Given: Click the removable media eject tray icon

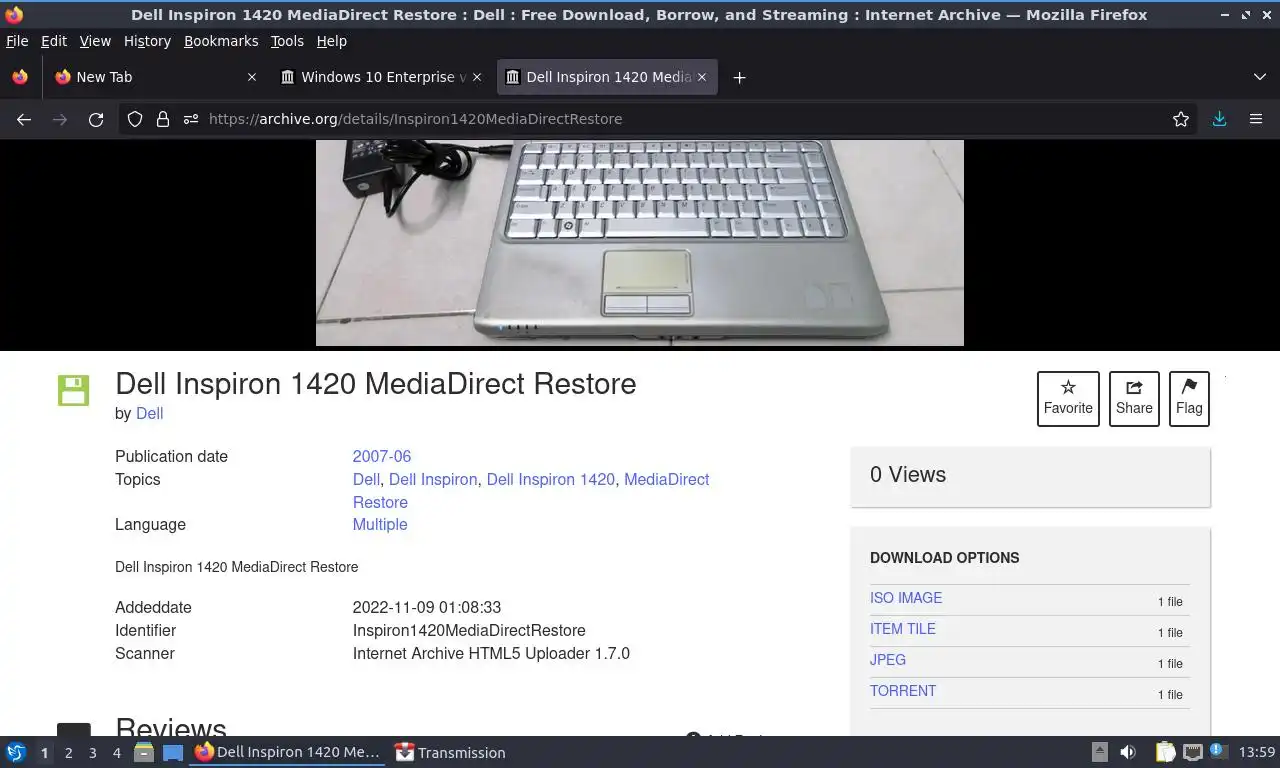Looking at the screenshot, I should [1099, 752].
